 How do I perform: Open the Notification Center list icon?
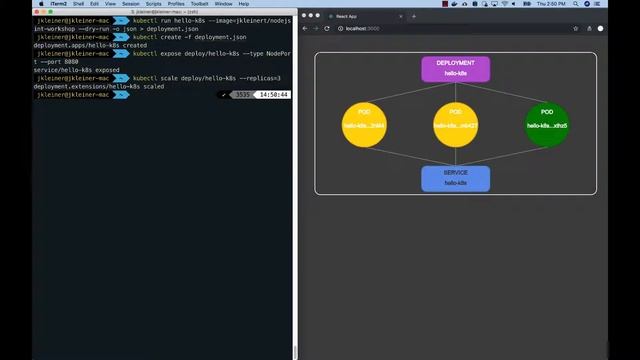(597, 4)
